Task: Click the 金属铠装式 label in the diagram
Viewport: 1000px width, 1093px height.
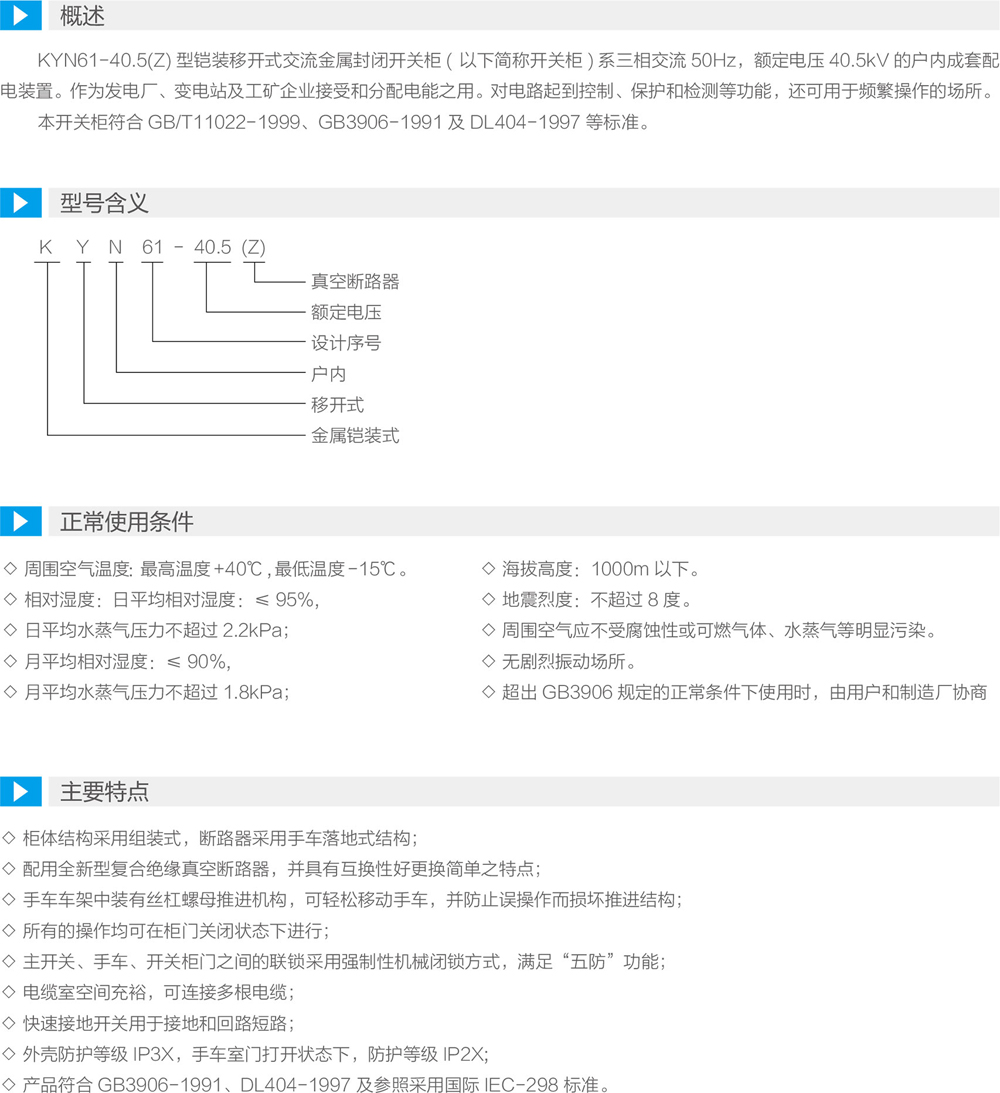Action: coord(355,436)
